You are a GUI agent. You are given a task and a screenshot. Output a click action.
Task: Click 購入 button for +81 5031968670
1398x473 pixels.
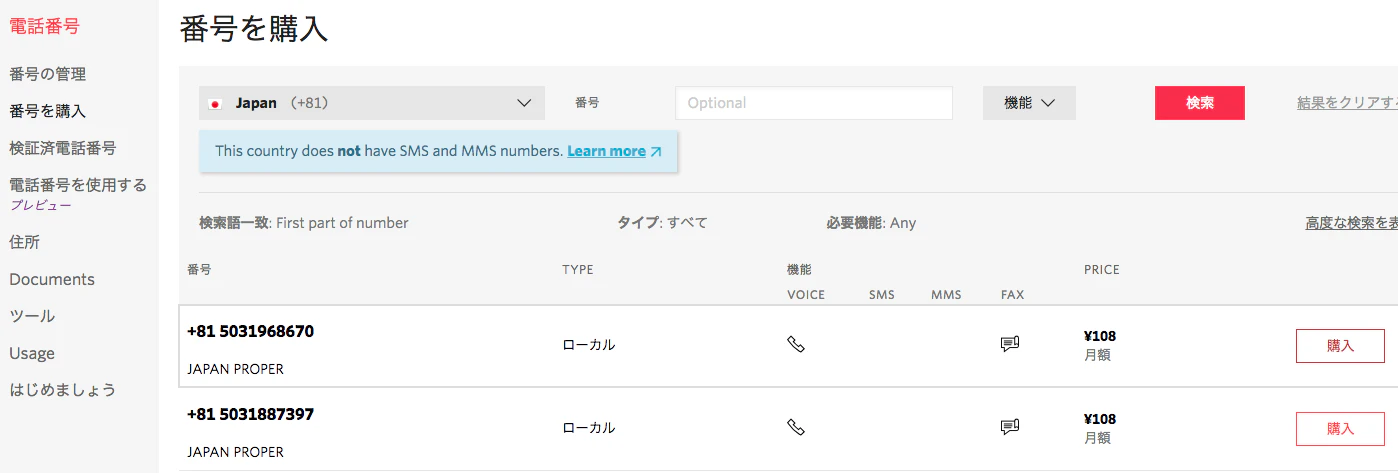(1340, 346)
